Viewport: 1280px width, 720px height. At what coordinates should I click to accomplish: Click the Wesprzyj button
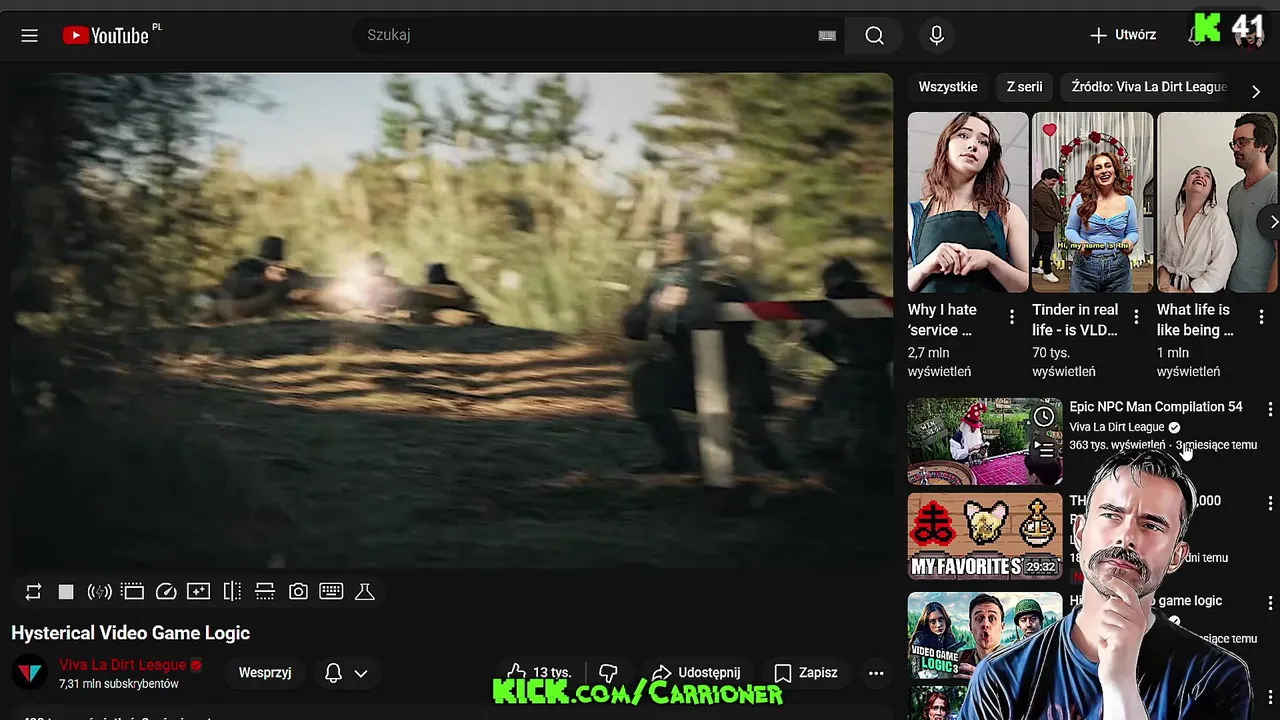(265, 673)
